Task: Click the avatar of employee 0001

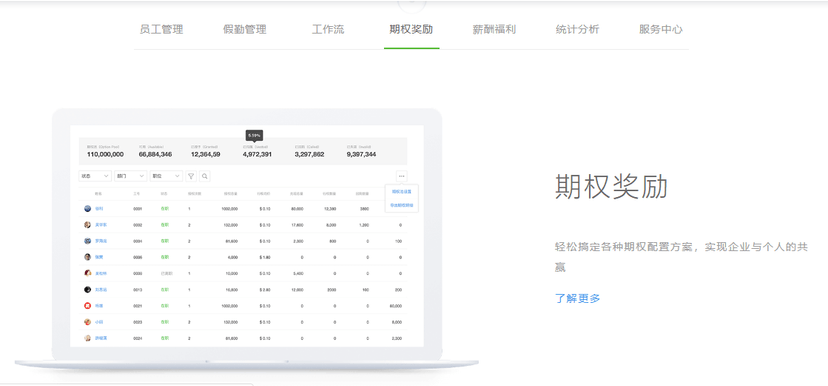Action: click(x=88, y=209)
